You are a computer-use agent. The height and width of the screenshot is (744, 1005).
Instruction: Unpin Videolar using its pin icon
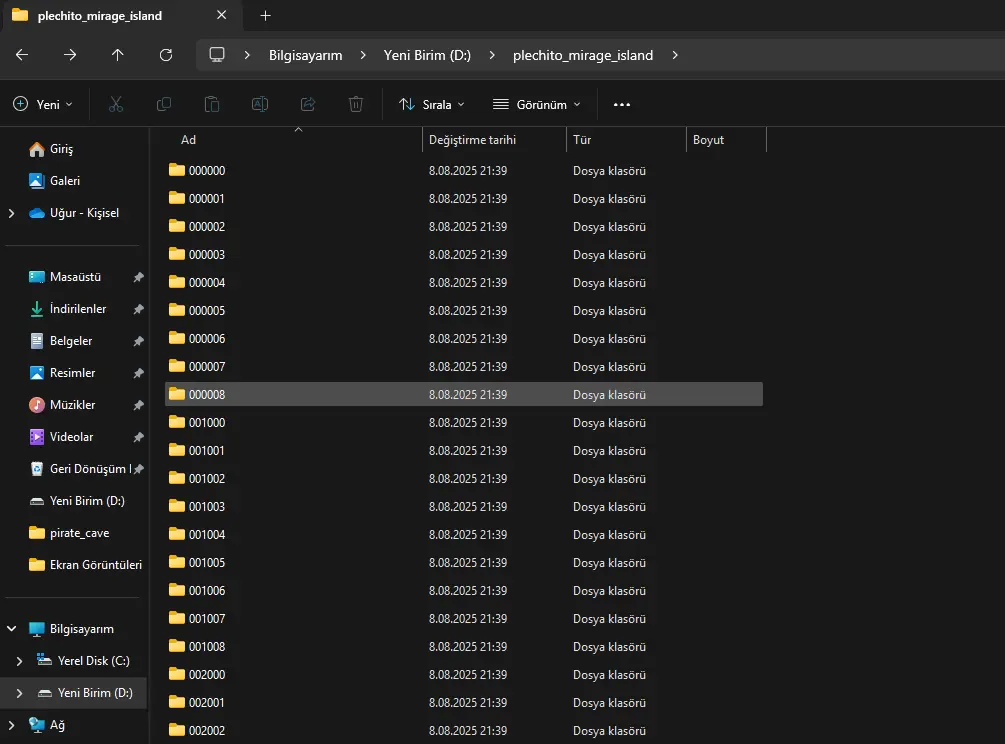(x=138, y=437)
